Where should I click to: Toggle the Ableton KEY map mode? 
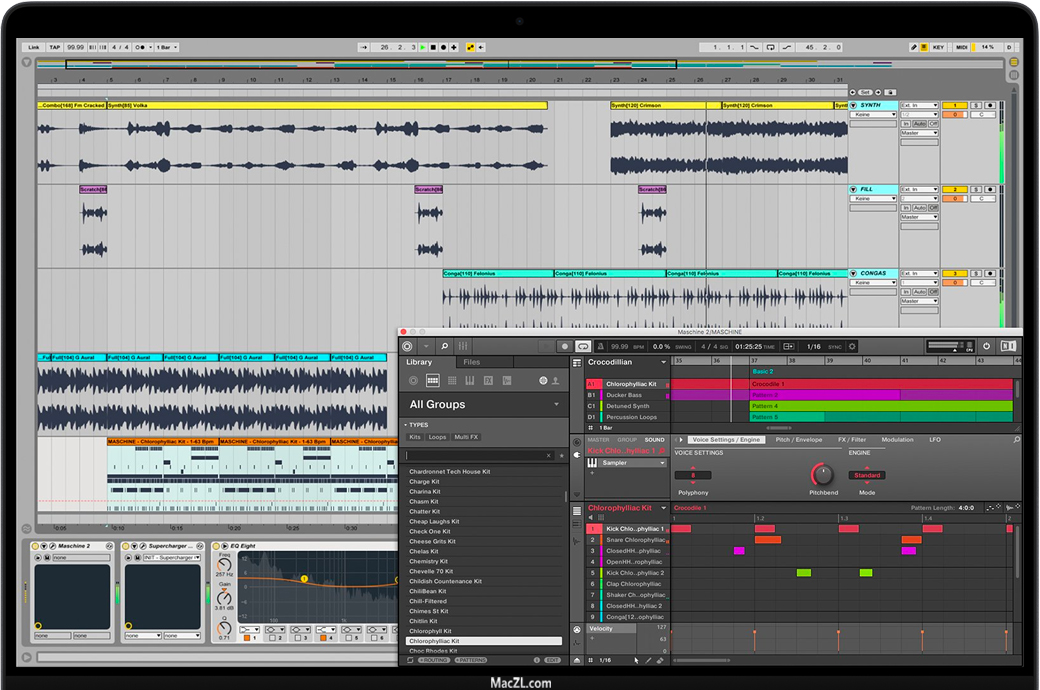[938, 47]
